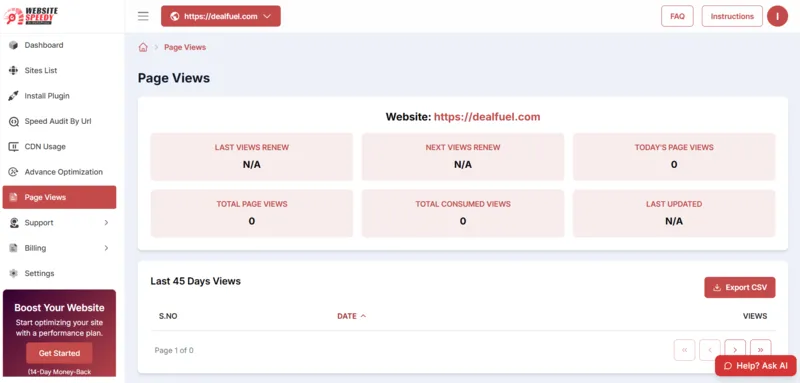Click the Next Views Renew card

463,157
